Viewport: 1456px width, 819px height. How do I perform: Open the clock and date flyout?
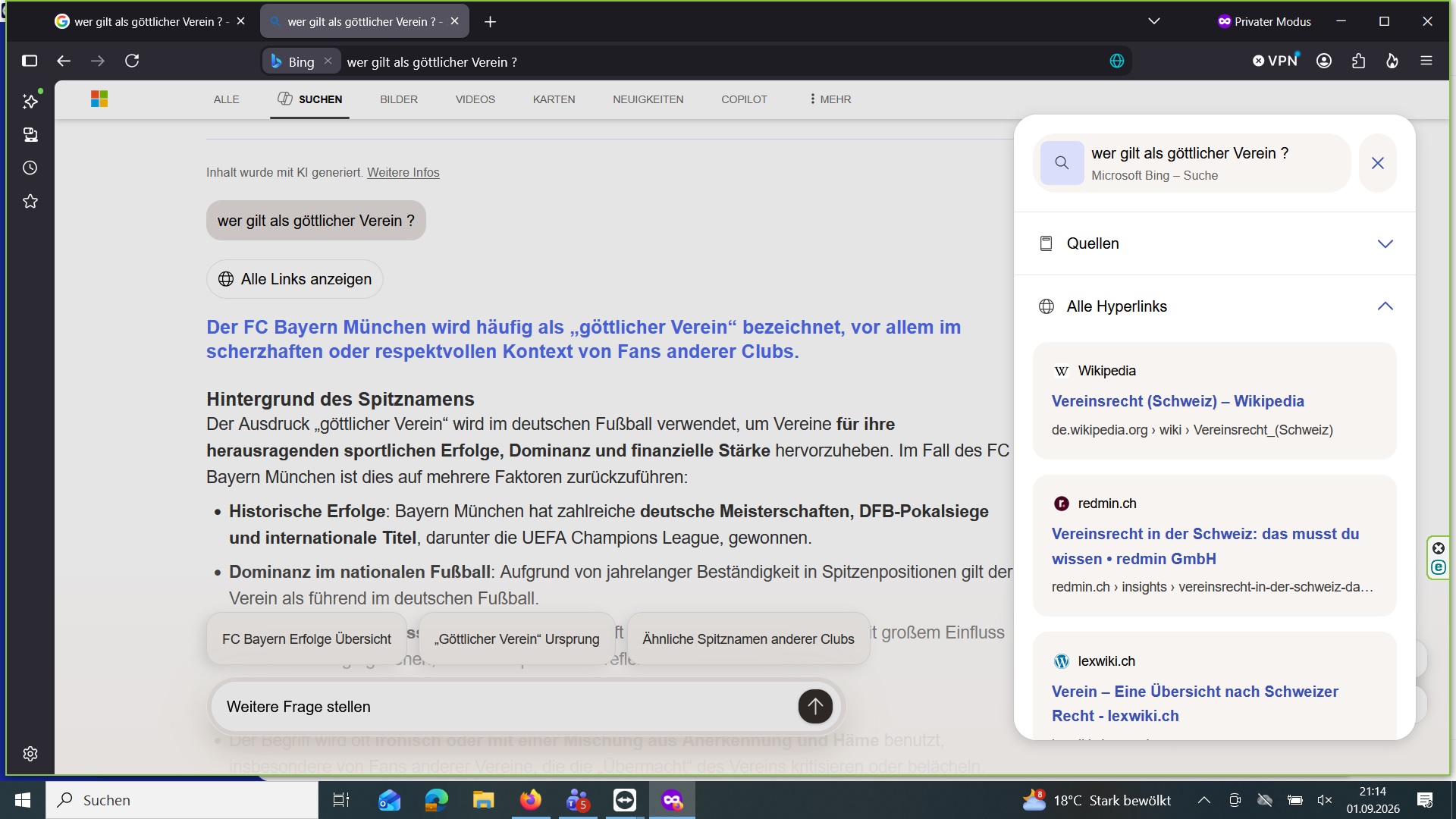pyautogui.click(x=1373, y=800)
